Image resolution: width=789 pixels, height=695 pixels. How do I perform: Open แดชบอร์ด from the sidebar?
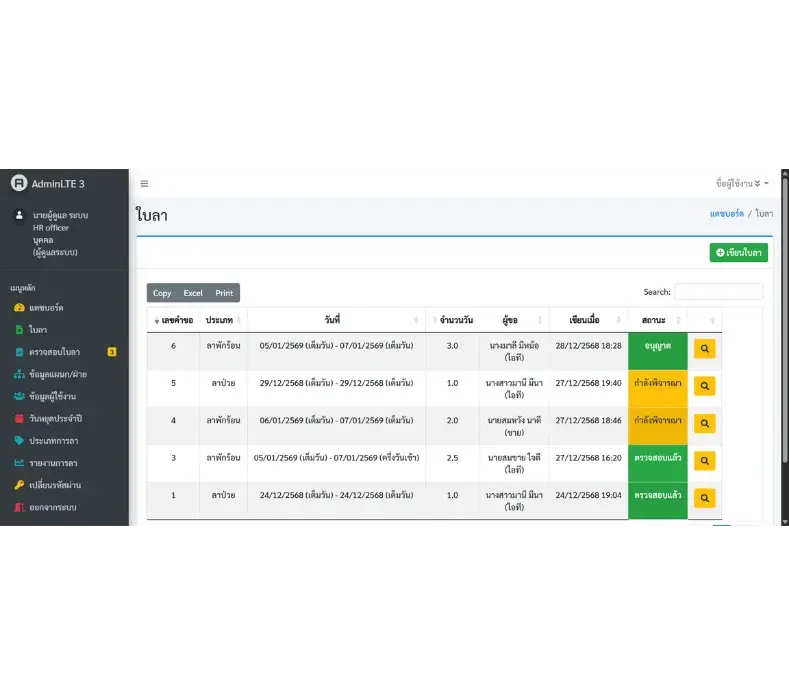click(x=46, y=307)
